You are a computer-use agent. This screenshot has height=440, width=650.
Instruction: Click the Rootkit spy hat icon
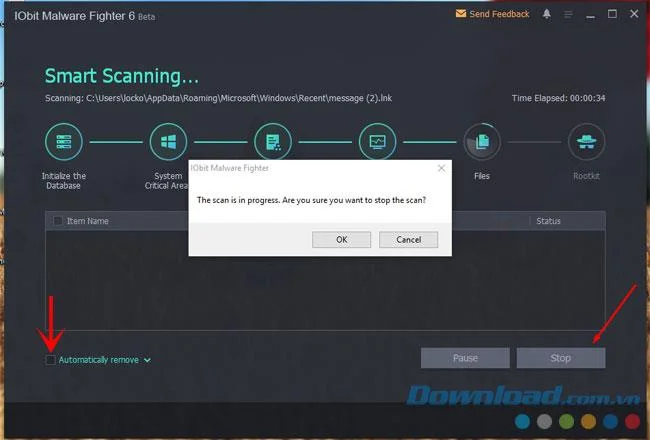pyautogui.click(x=586, y=142)
